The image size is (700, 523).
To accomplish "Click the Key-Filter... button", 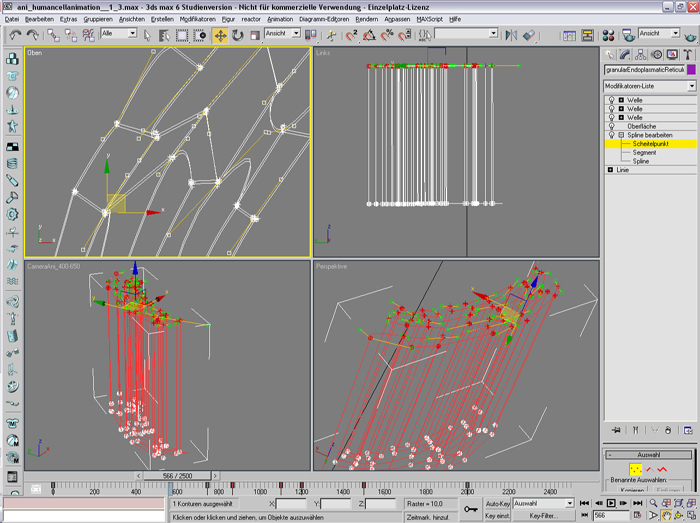I will [x=543, y=515].
